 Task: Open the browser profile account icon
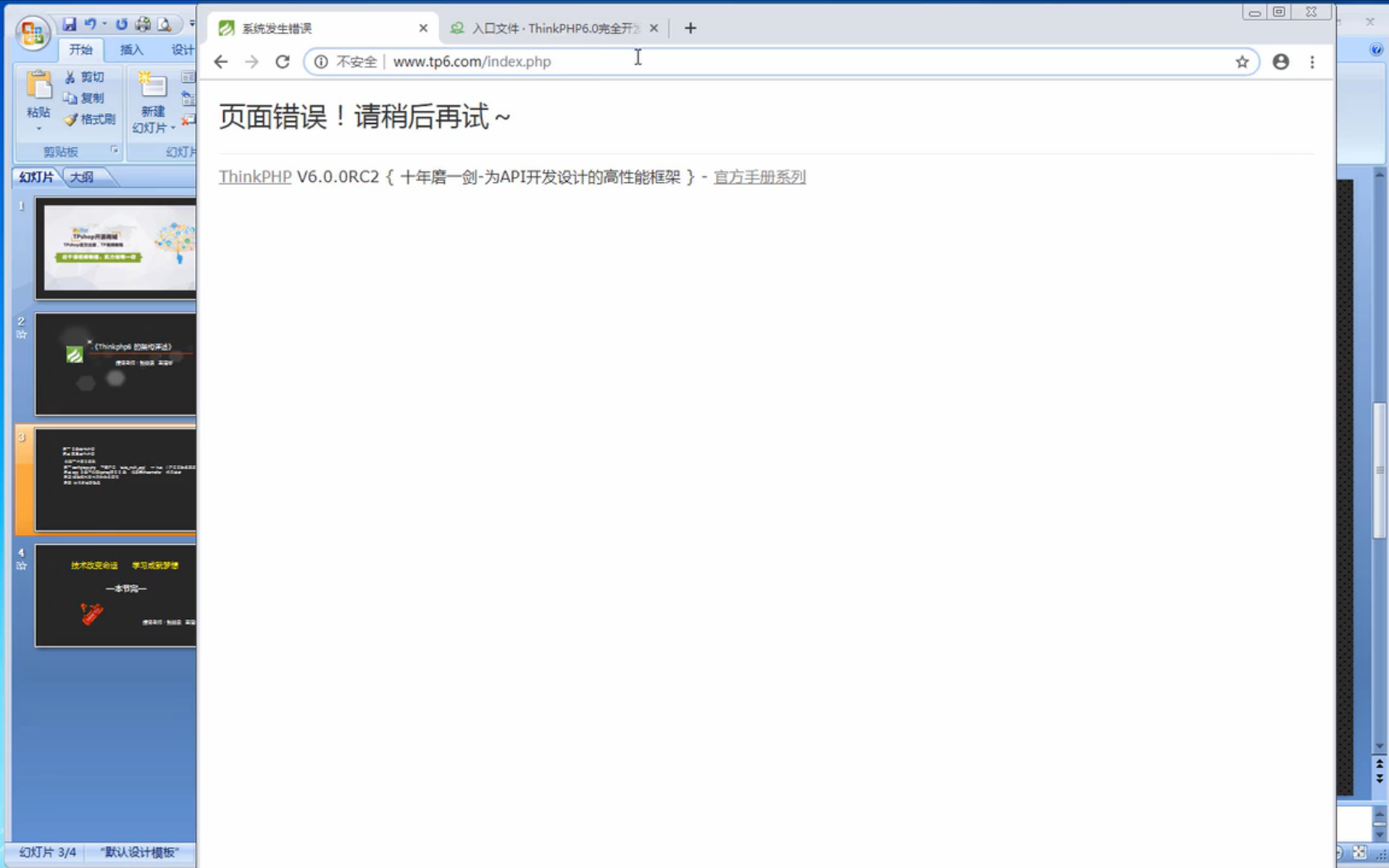pos(1281,62)
